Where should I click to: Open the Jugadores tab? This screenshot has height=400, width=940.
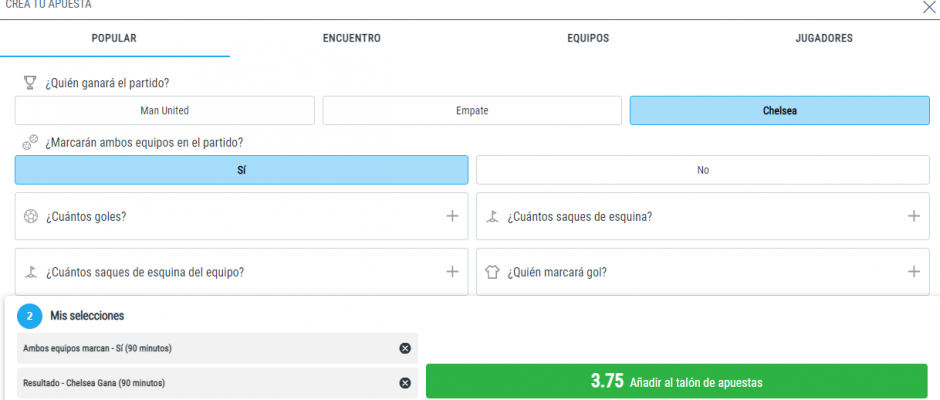pyautogui.click(x=823, y=38)
